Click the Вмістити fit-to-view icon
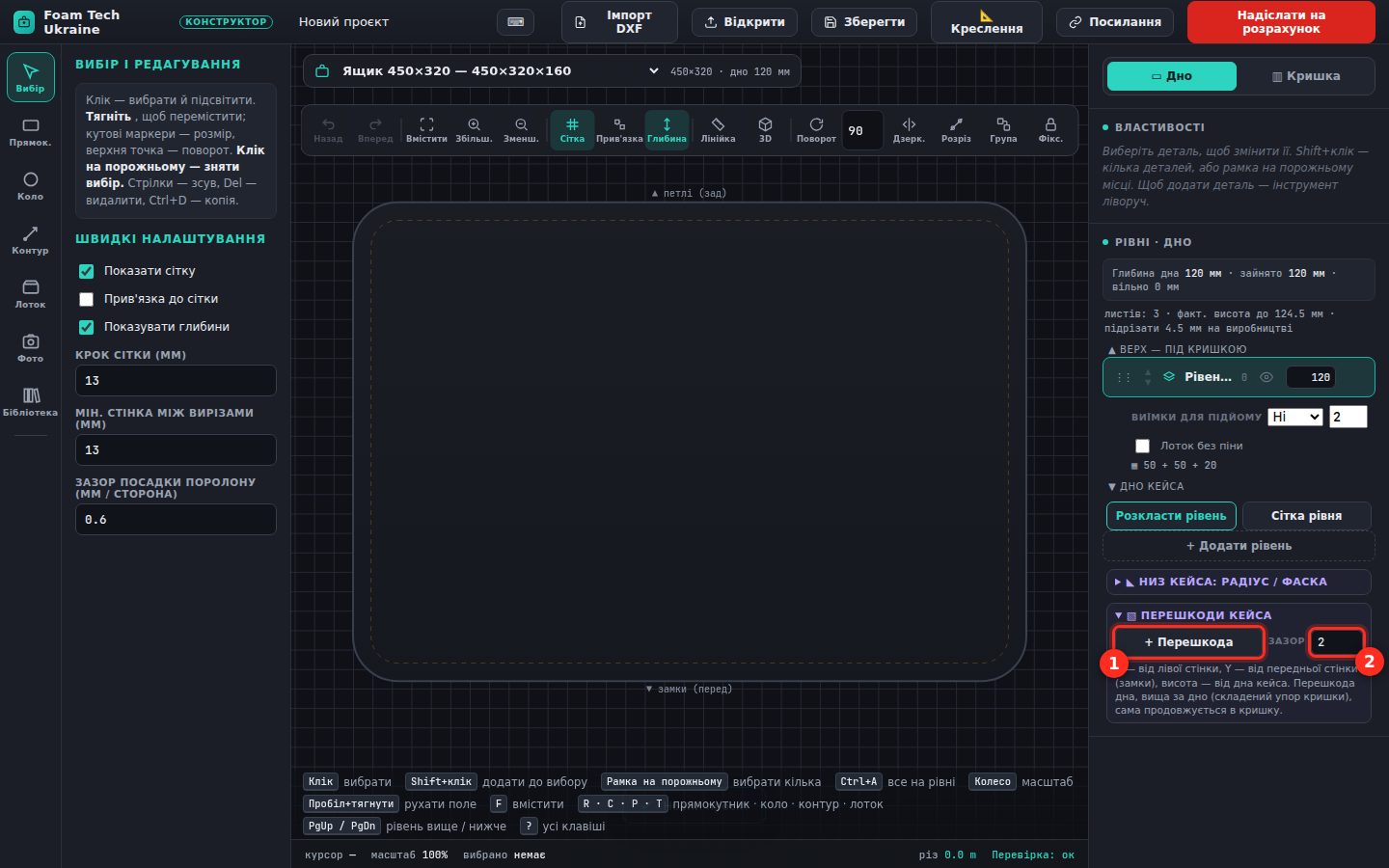The height and width of the screenshot is (868, 1389). [426, 130]
